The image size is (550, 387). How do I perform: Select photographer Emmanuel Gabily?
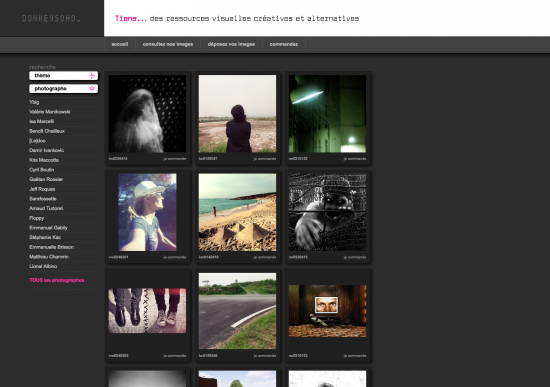click(48, 228)
